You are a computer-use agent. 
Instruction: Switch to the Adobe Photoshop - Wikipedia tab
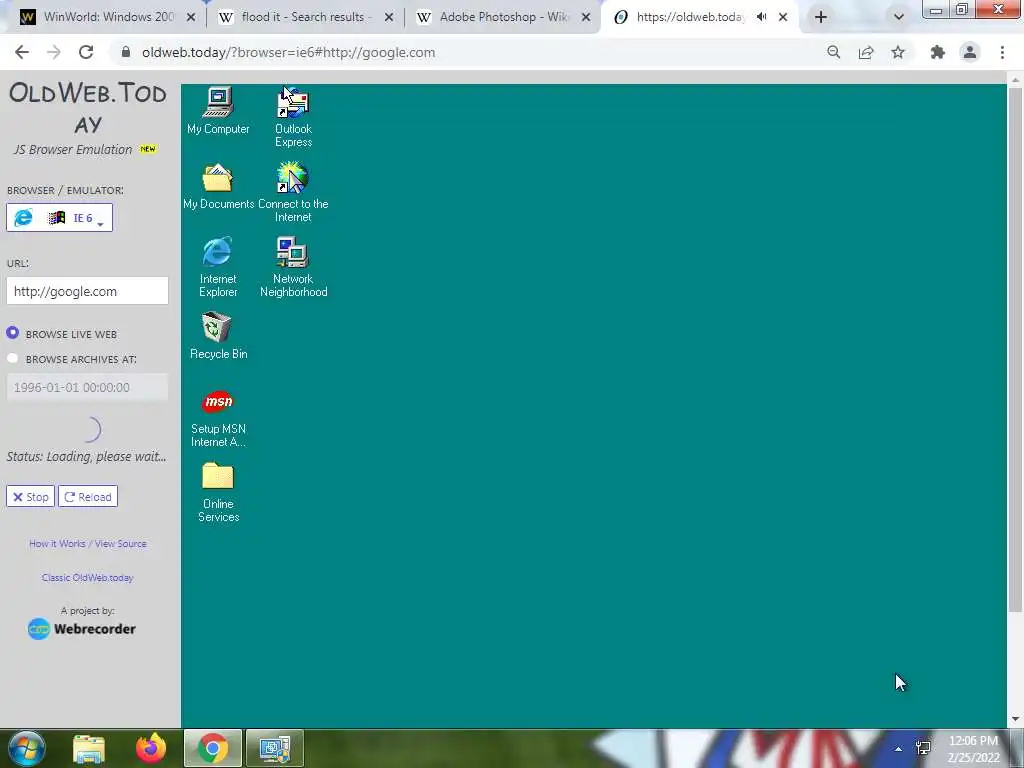pyautogui.click(x=504, y=17)
